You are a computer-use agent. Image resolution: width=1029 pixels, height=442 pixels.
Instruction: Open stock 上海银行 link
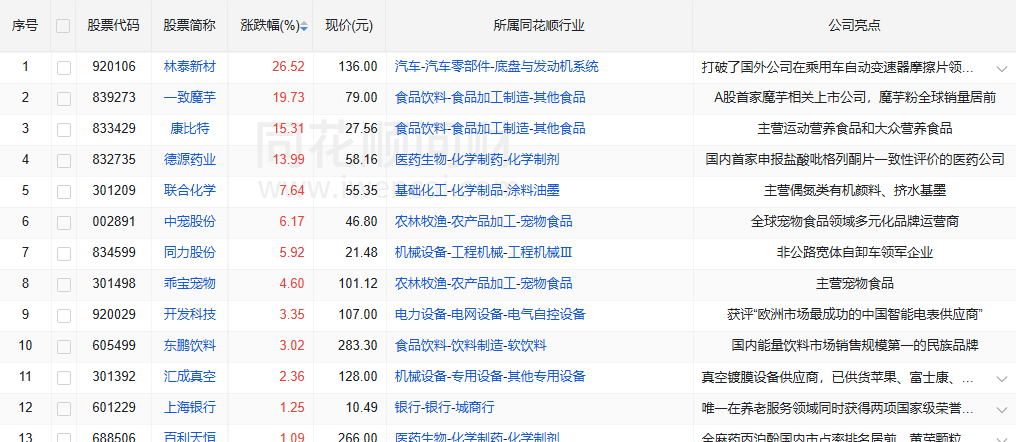coord(190,407)
